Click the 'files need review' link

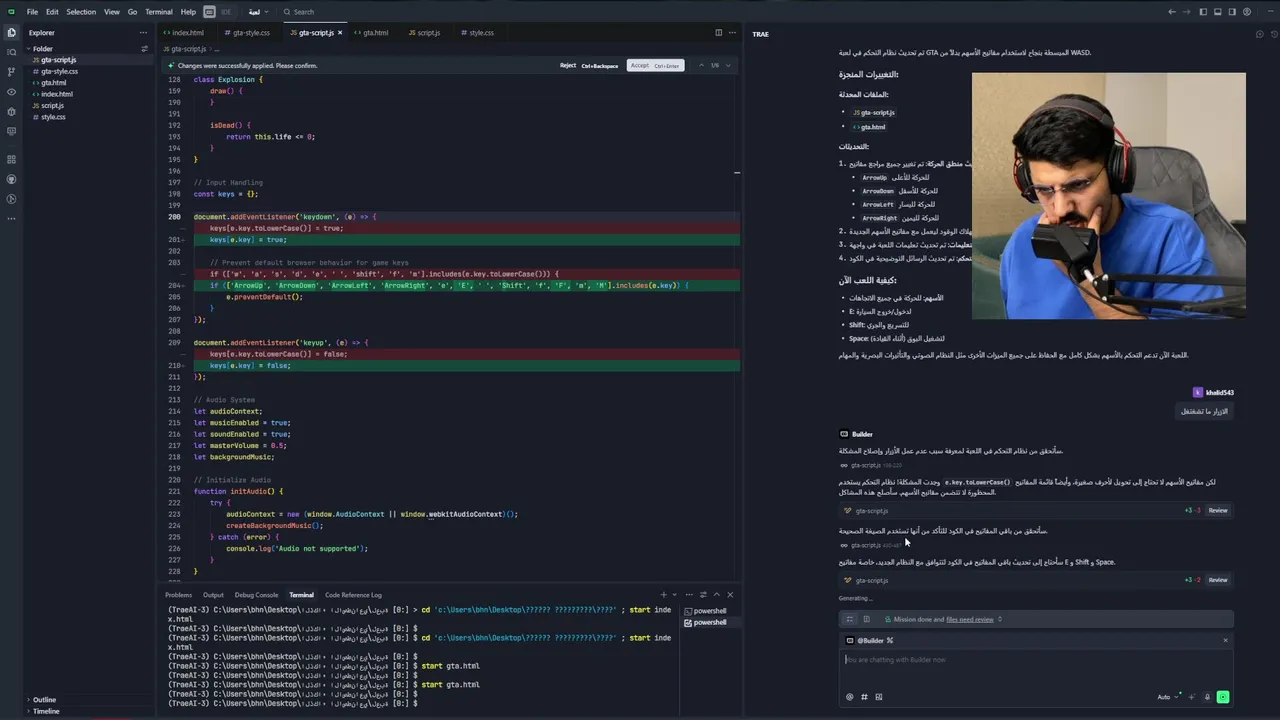[969, 619]
